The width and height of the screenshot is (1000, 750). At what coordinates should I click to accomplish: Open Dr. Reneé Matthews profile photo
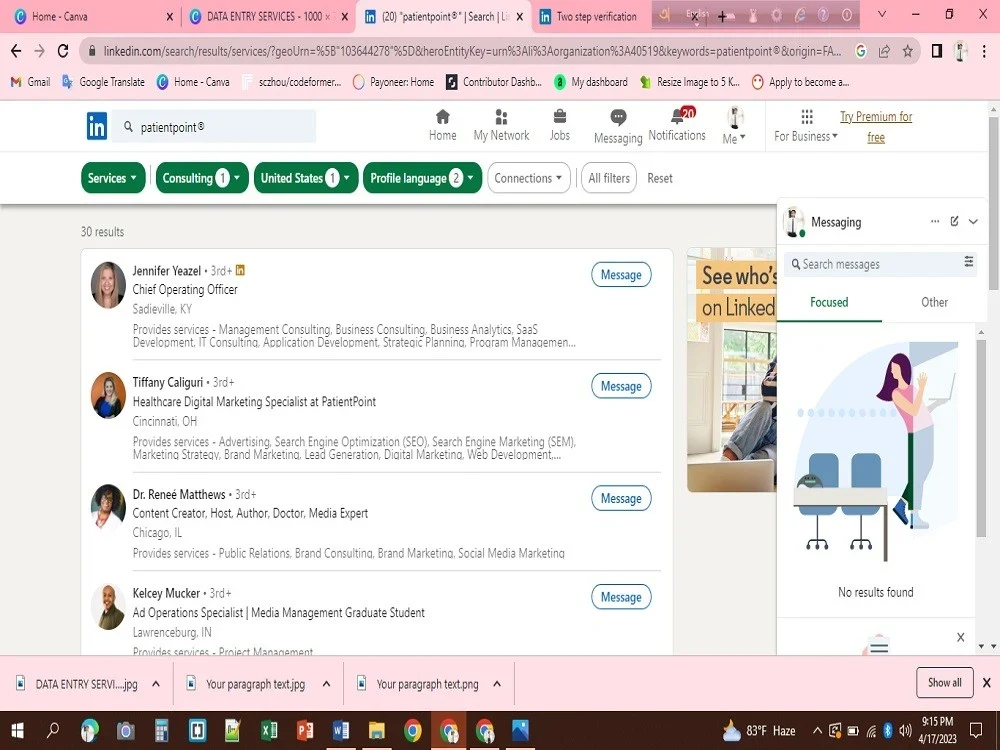click(108, 506)
